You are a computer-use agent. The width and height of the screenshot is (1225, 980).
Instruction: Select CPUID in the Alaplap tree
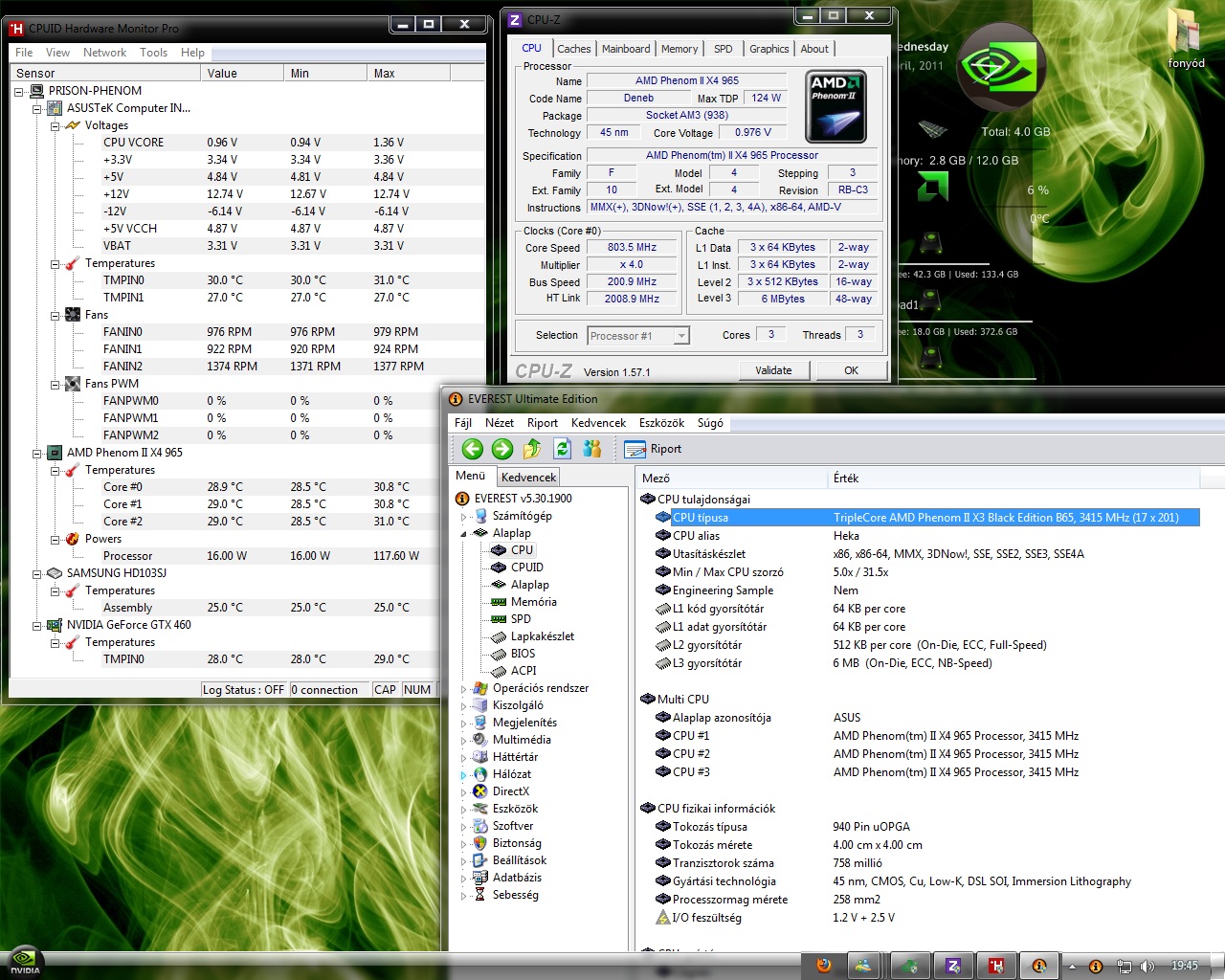click(x=526, y=568)
